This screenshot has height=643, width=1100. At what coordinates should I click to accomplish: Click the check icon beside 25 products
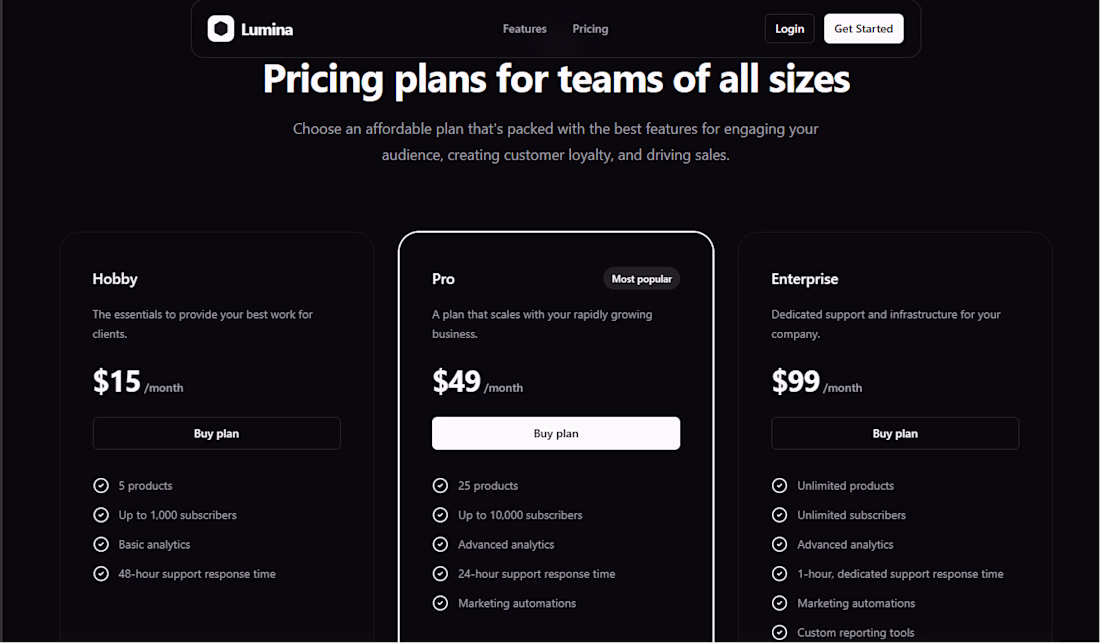coord(440,485)
